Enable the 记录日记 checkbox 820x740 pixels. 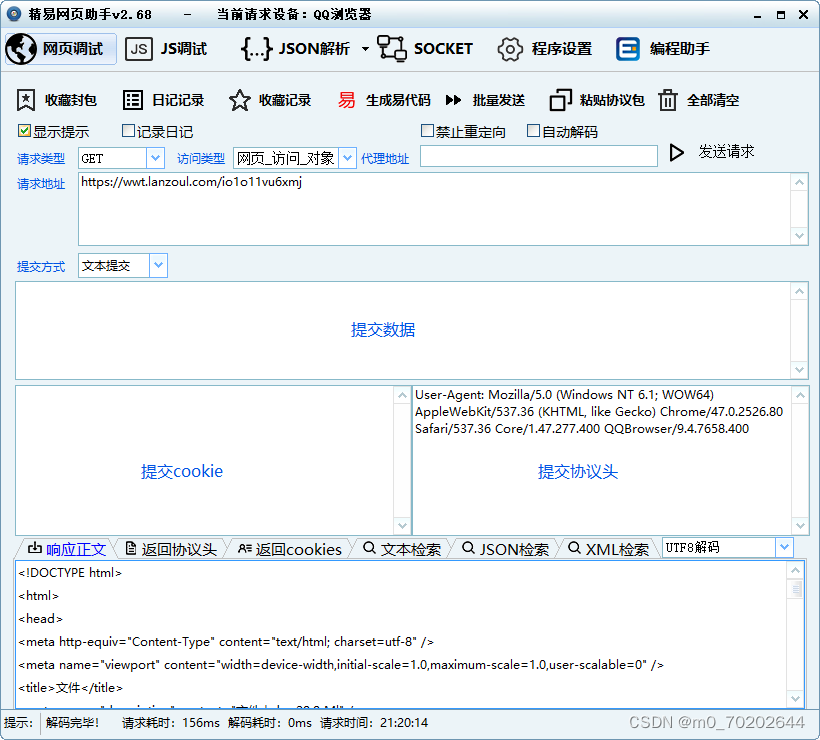128,131
